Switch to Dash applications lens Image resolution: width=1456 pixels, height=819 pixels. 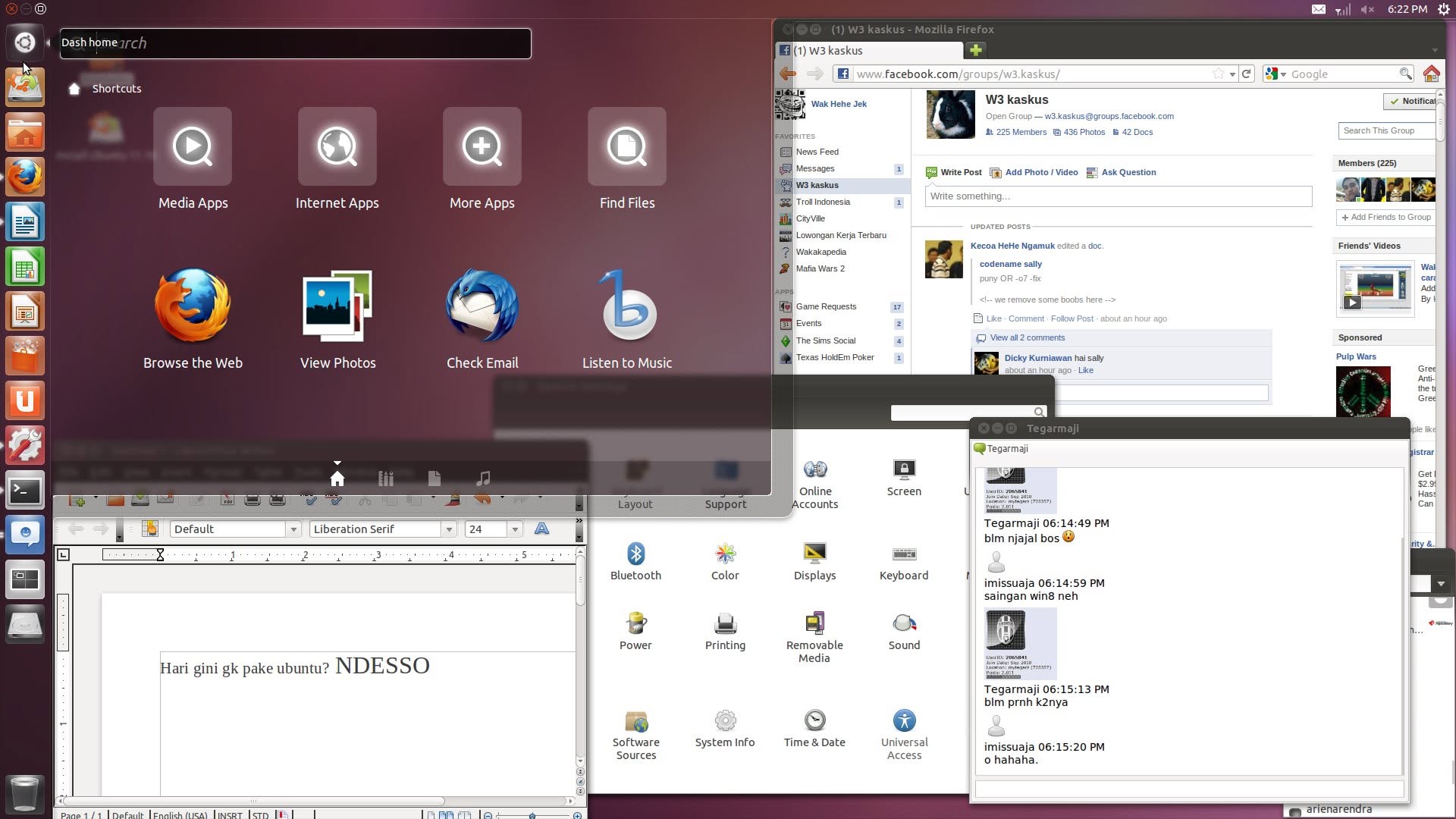386,479
